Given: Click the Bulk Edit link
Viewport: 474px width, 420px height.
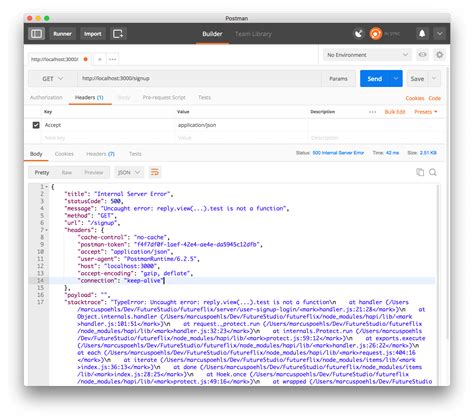Looking at the screenshot, I should 395,112.
